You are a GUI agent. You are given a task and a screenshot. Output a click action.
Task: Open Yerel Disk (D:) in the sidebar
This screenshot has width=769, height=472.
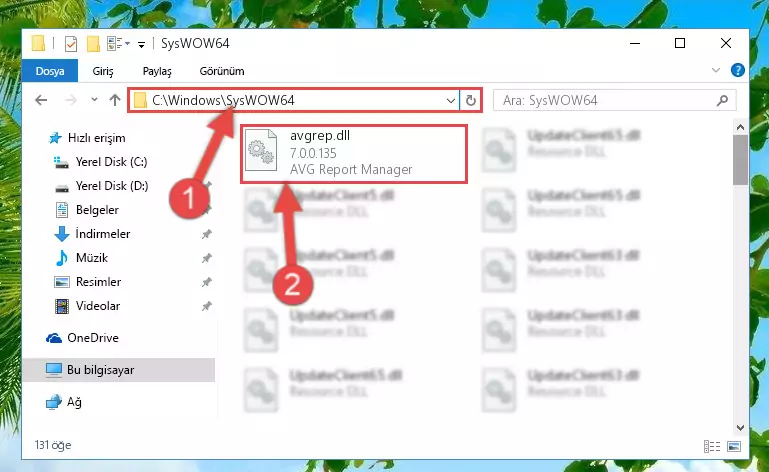pos(101,186)
